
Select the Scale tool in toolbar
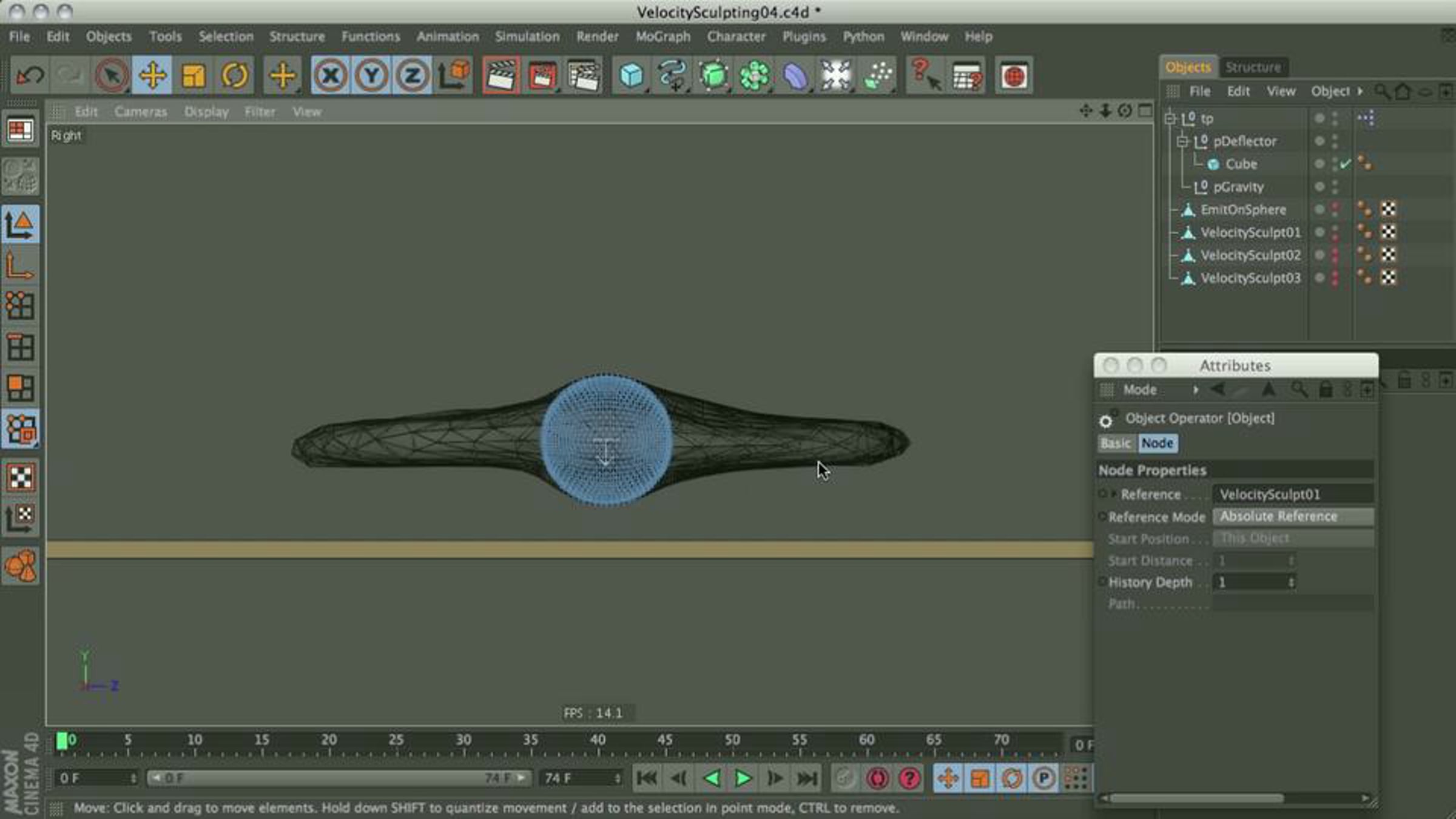tap(194, 76)
